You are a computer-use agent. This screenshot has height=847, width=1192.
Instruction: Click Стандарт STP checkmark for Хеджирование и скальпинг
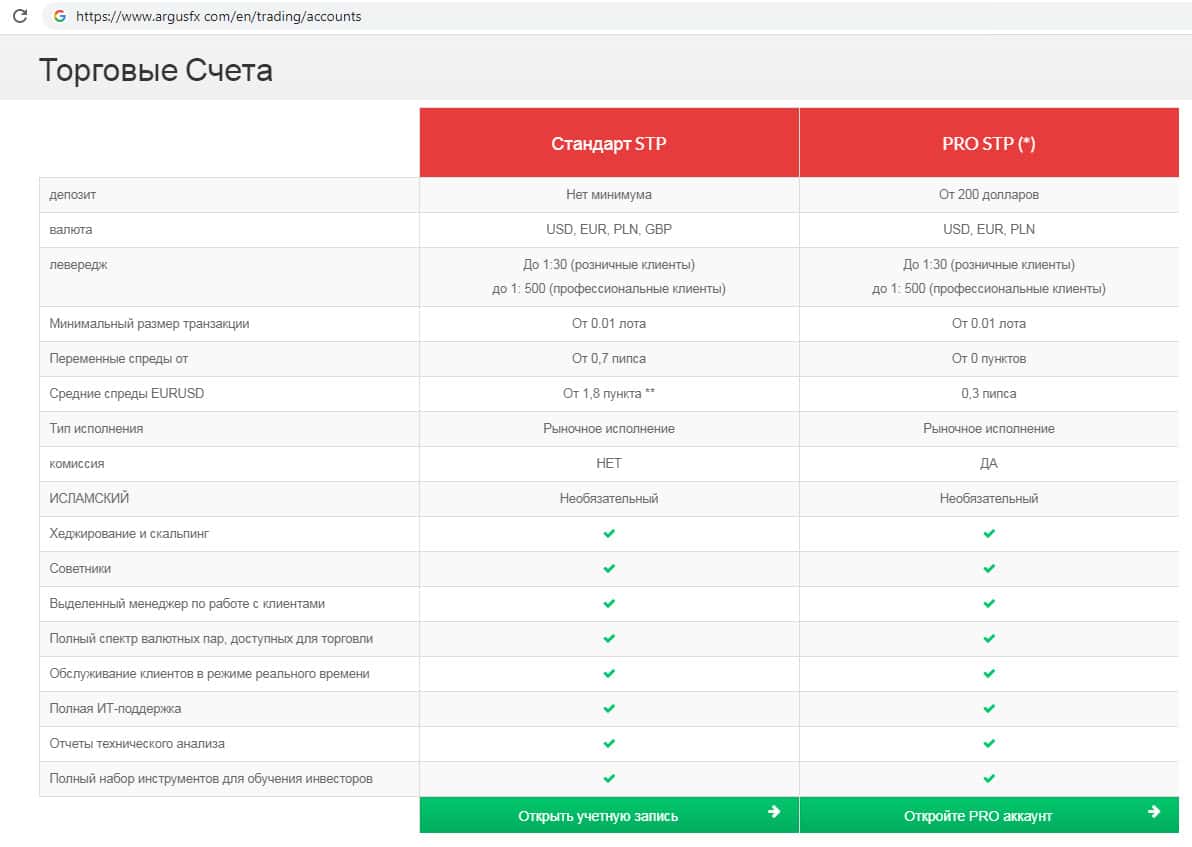click(609, 534)
